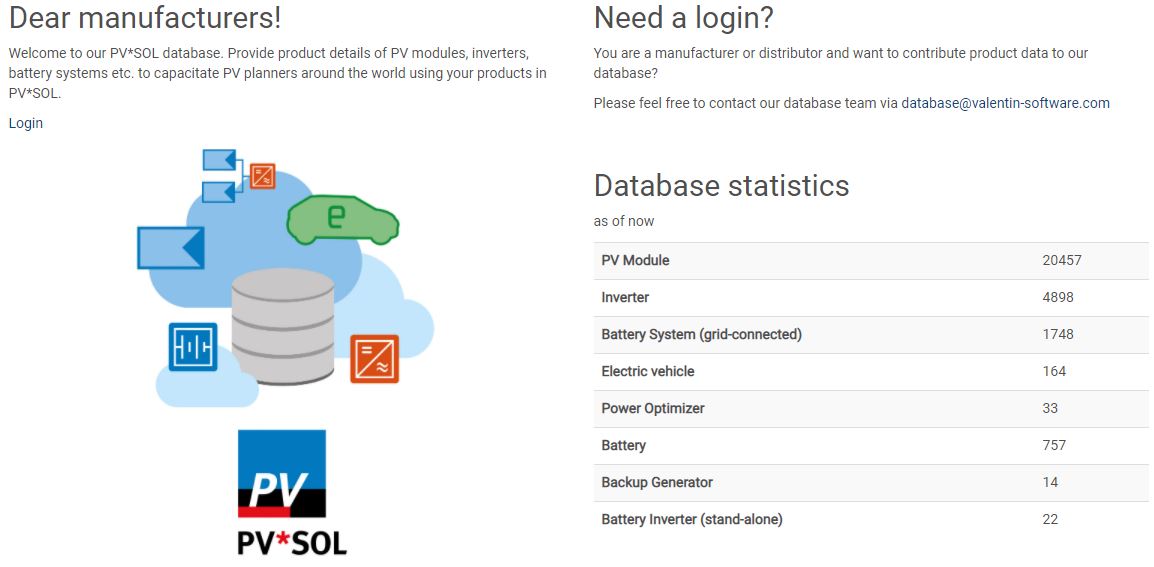The image size is (1154, 567).
Task: Click the uppermost small blue PV module icon
Action: tap(218, 159)
